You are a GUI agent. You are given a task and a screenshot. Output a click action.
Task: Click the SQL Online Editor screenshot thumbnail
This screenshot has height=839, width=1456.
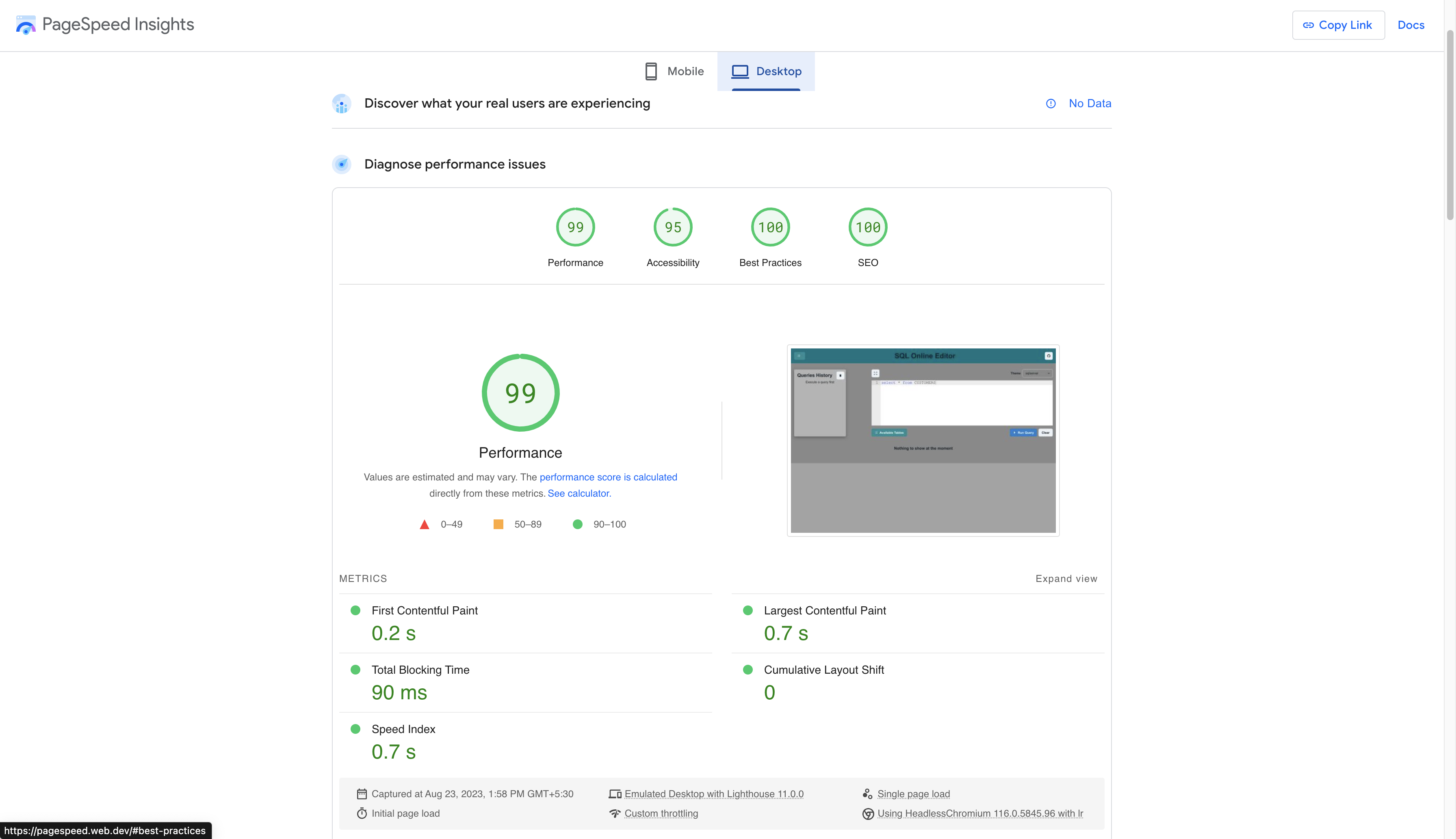923,440
